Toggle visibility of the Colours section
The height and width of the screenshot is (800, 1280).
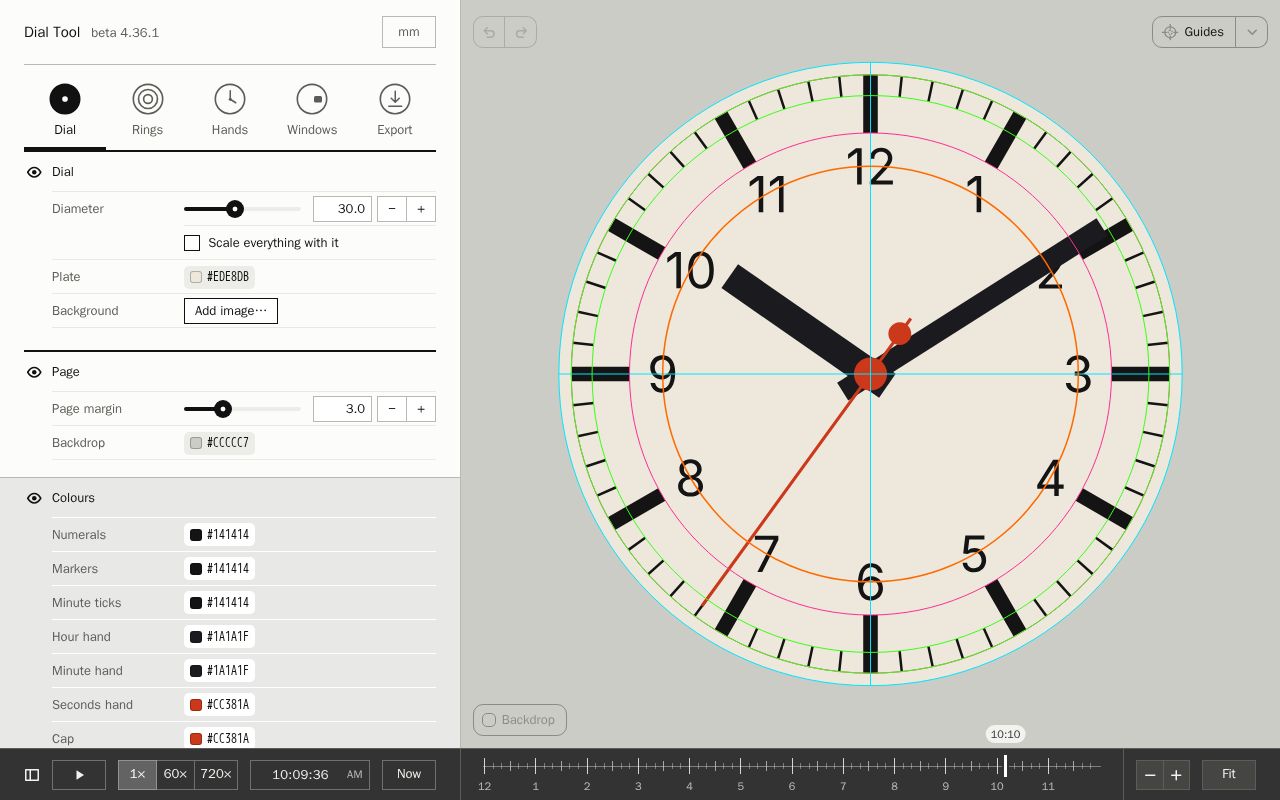coord(34,498)
